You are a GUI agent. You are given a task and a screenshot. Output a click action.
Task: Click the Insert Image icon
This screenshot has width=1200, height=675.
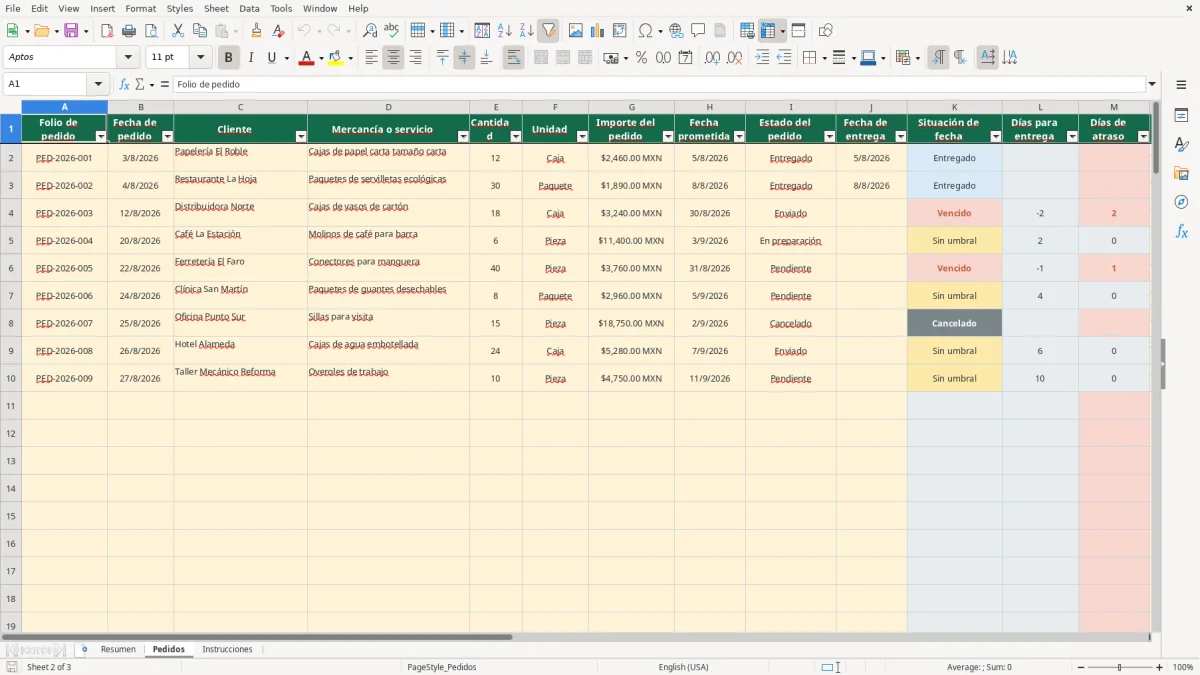[x=576, y=31]
